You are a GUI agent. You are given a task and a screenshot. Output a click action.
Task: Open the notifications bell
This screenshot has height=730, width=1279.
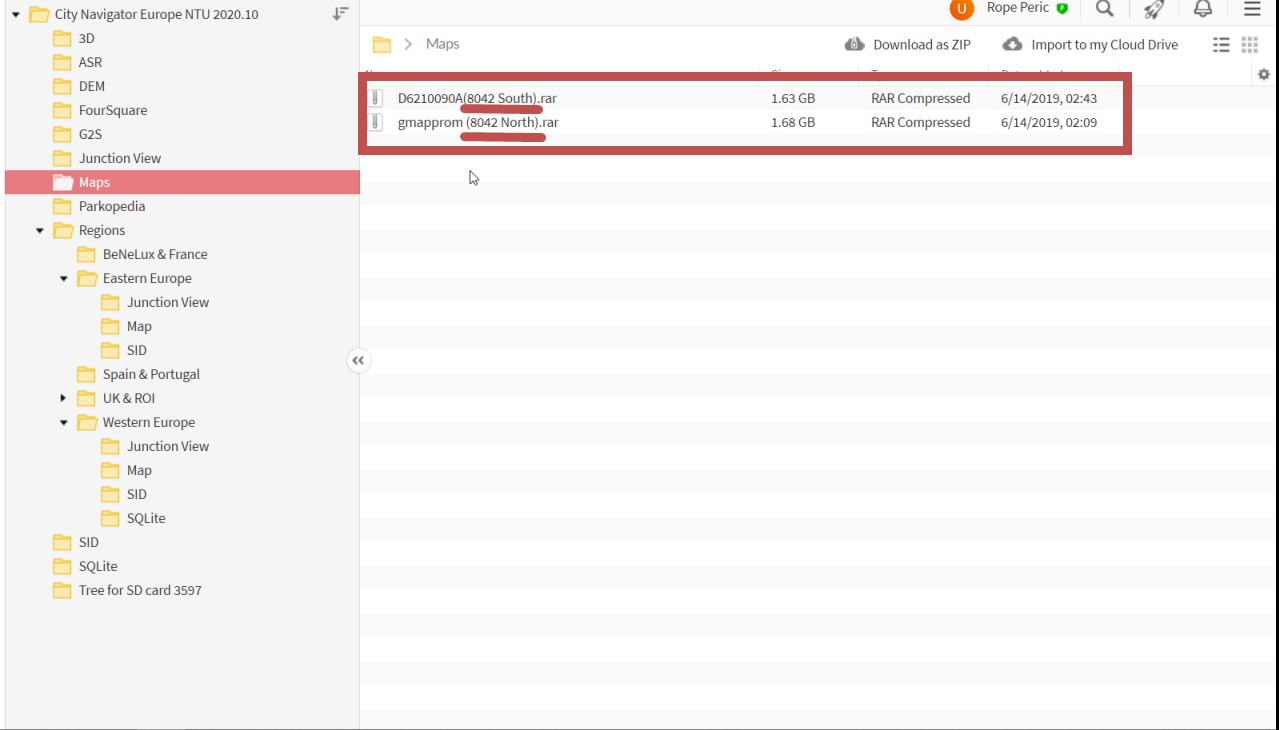pos(1203,9)
